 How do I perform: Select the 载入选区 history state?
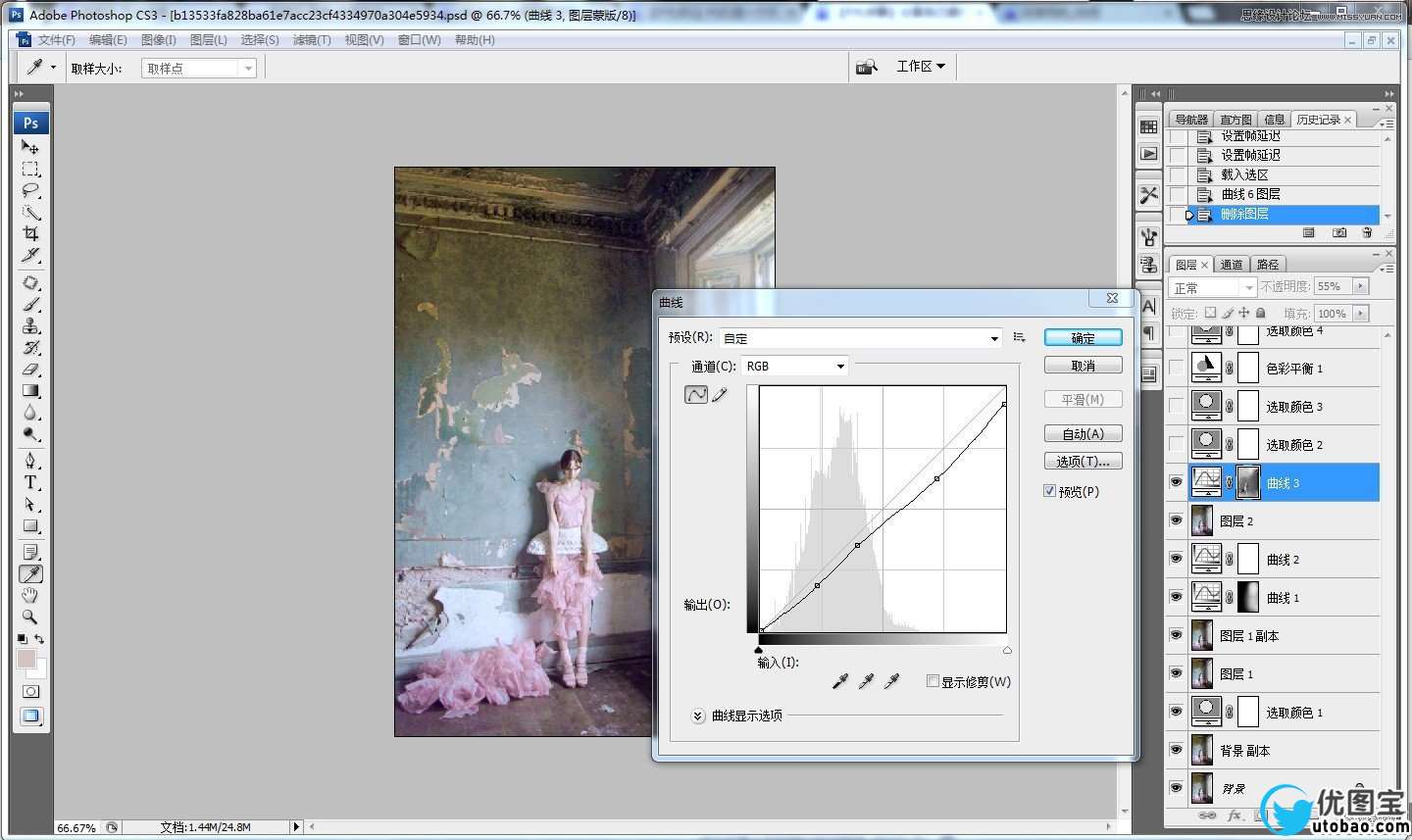tap(1244, 174)
